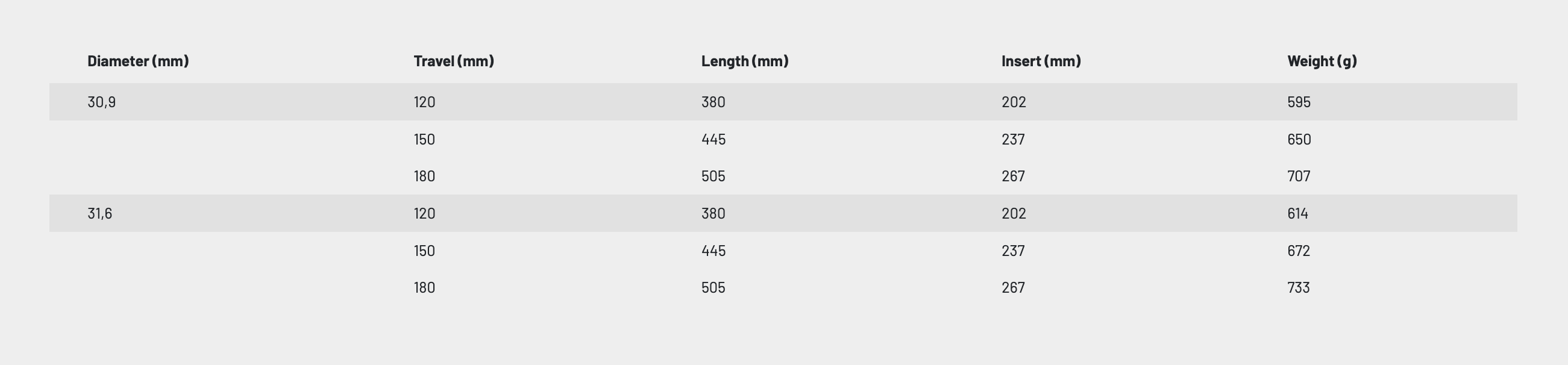Select length 505 in the 707 g row
1568x365 pixels.
point(713,176)
